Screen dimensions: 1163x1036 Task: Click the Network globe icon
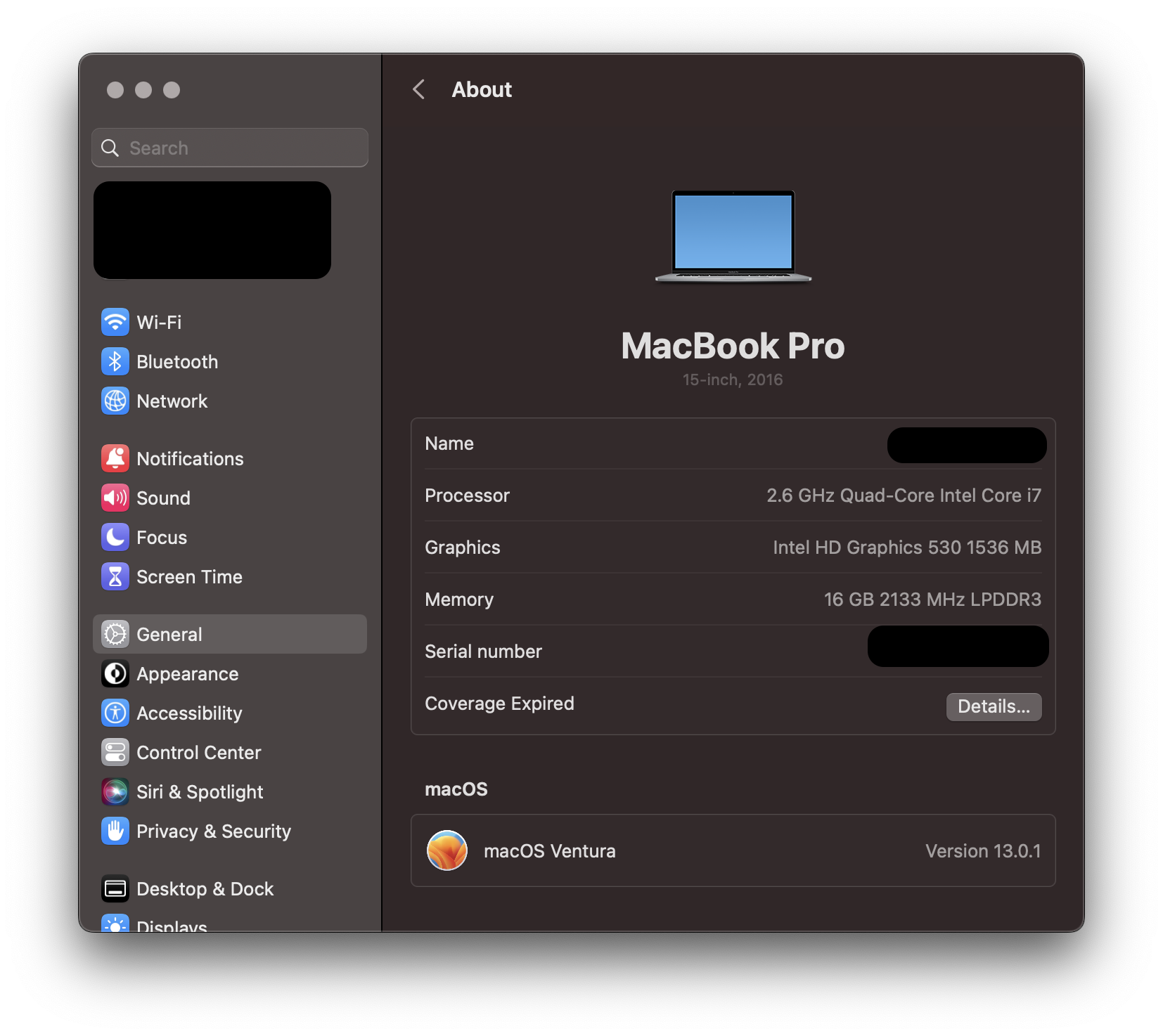(115, 401)
